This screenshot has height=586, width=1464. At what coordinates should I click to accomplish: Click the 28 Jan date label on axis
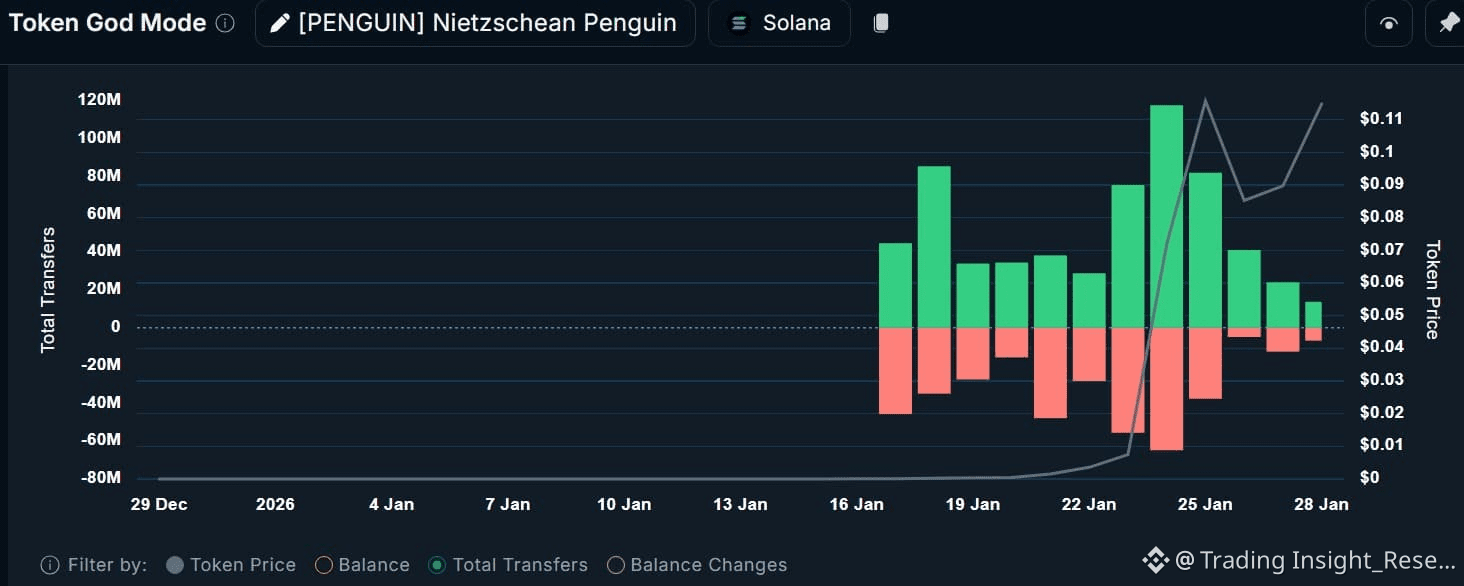click(x=1320, y=504)
